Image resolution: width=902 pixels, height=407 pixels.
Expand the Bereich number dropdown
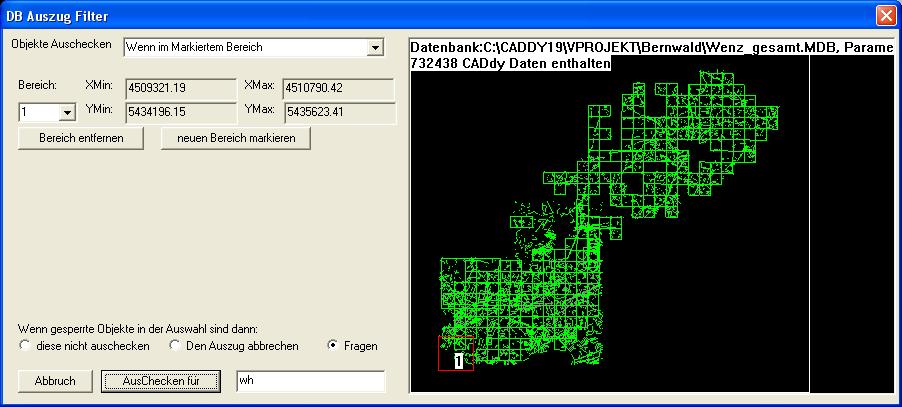click(67, 113)
